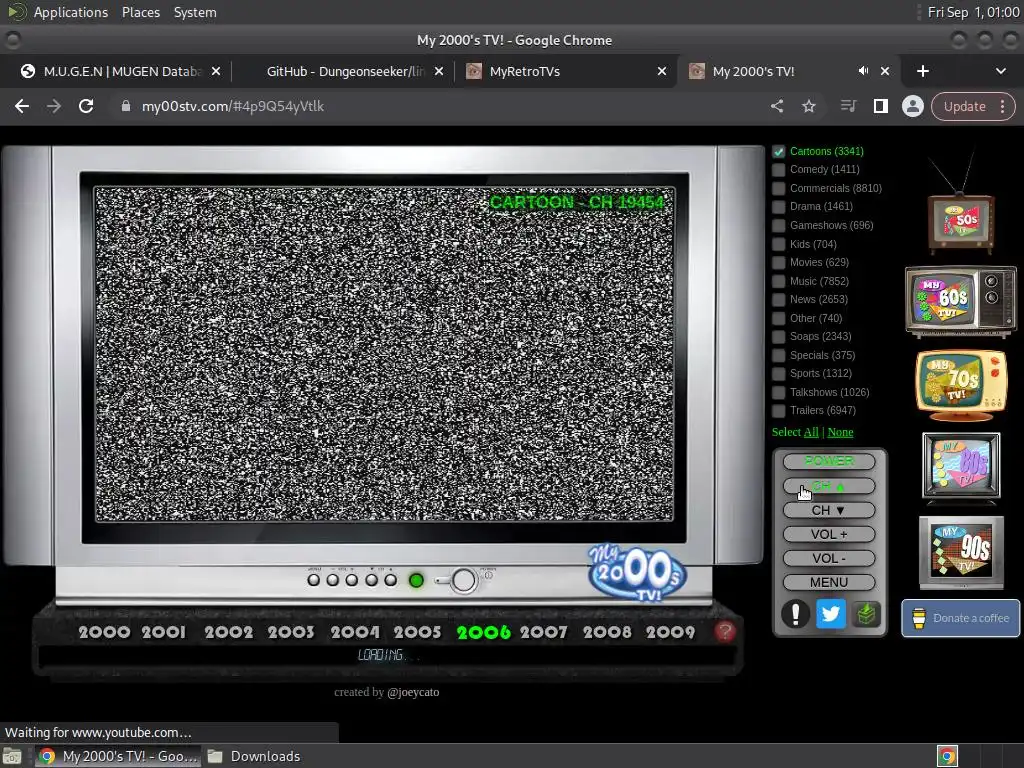The width and height of the screenshot is (1024, 768).
Task: Open the My 60s TV thumbnail
Action: (960, 301)
